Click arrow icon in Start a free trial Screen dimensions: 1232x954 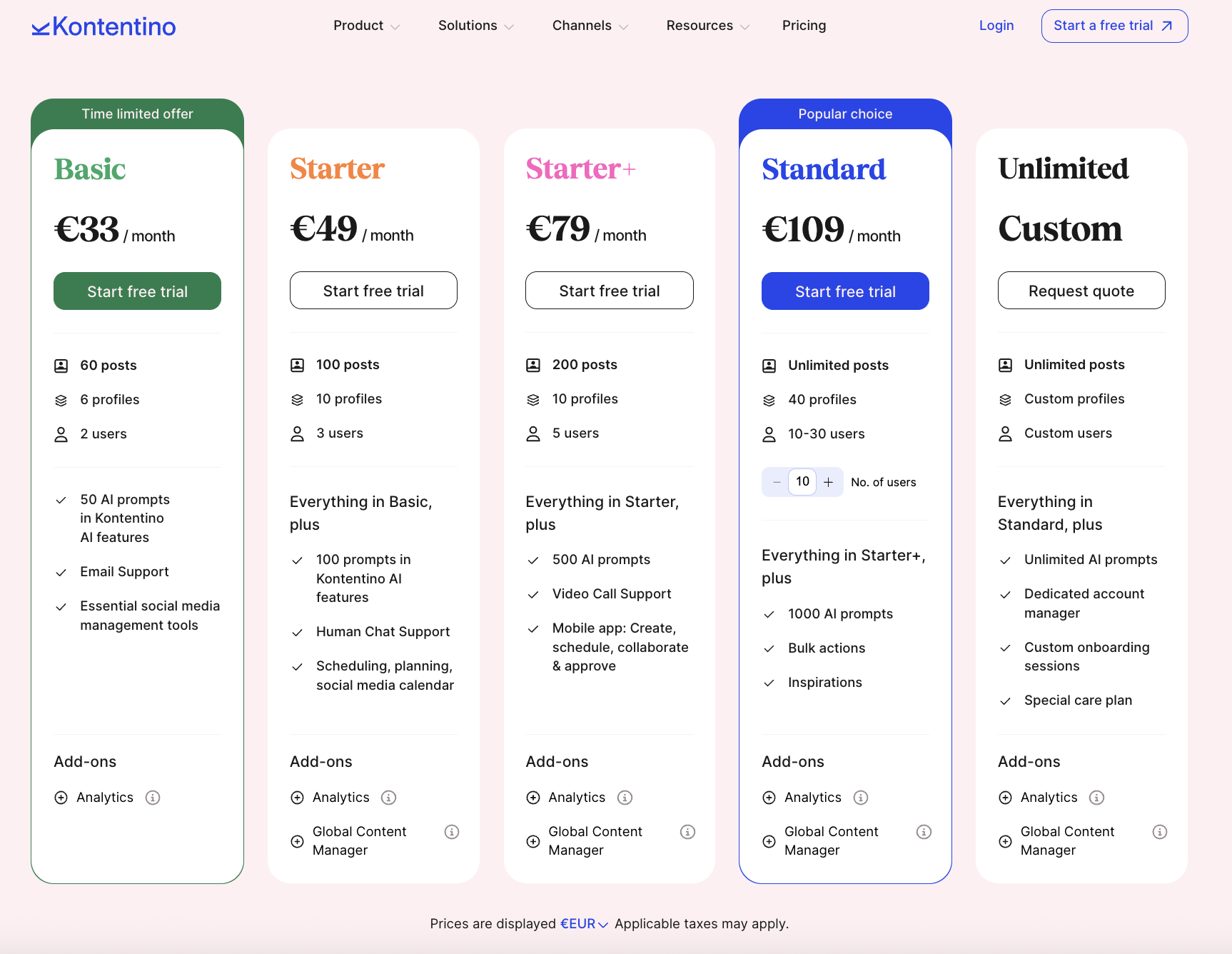pos(1167,26)
